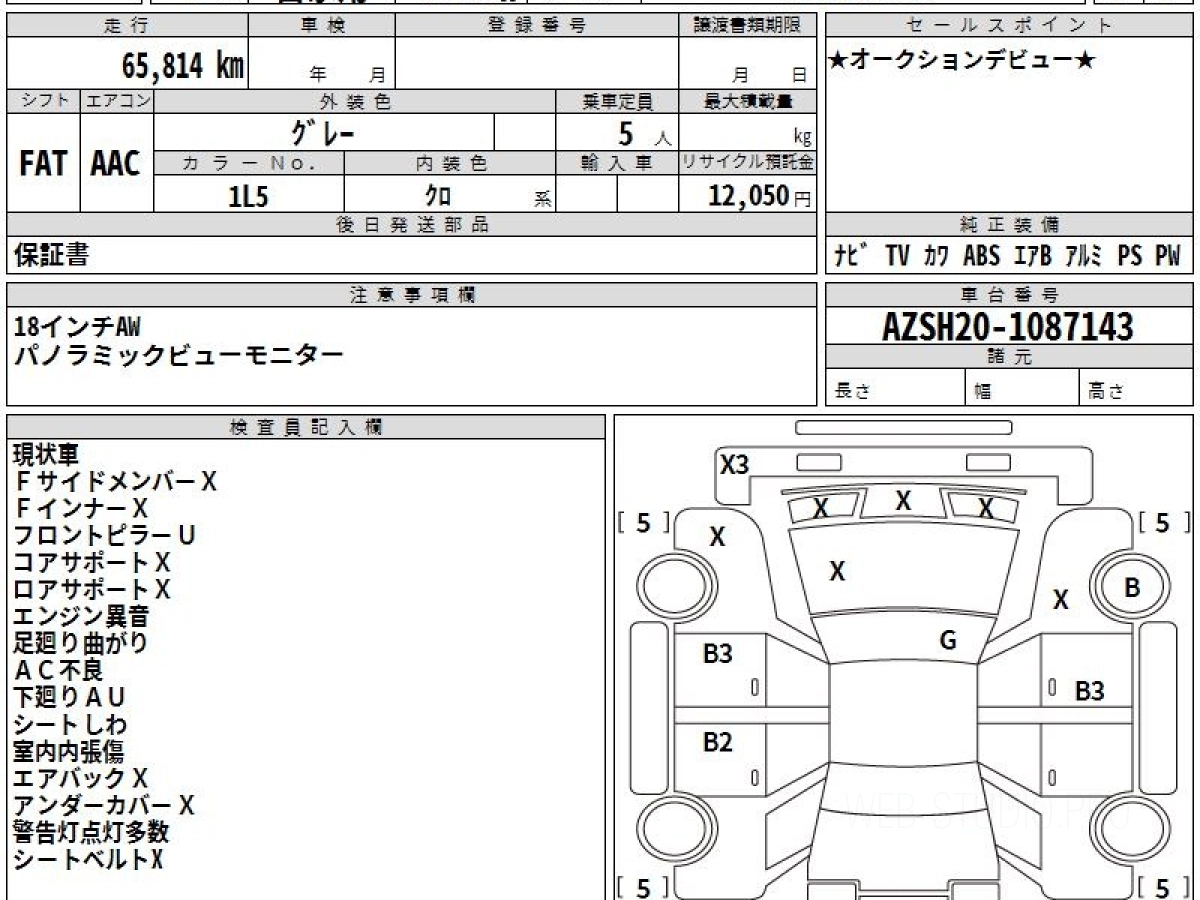The height and width of the screenshot is (900, 1200).
Task: Click the セールスポイント header
Action: (1010, 26)
